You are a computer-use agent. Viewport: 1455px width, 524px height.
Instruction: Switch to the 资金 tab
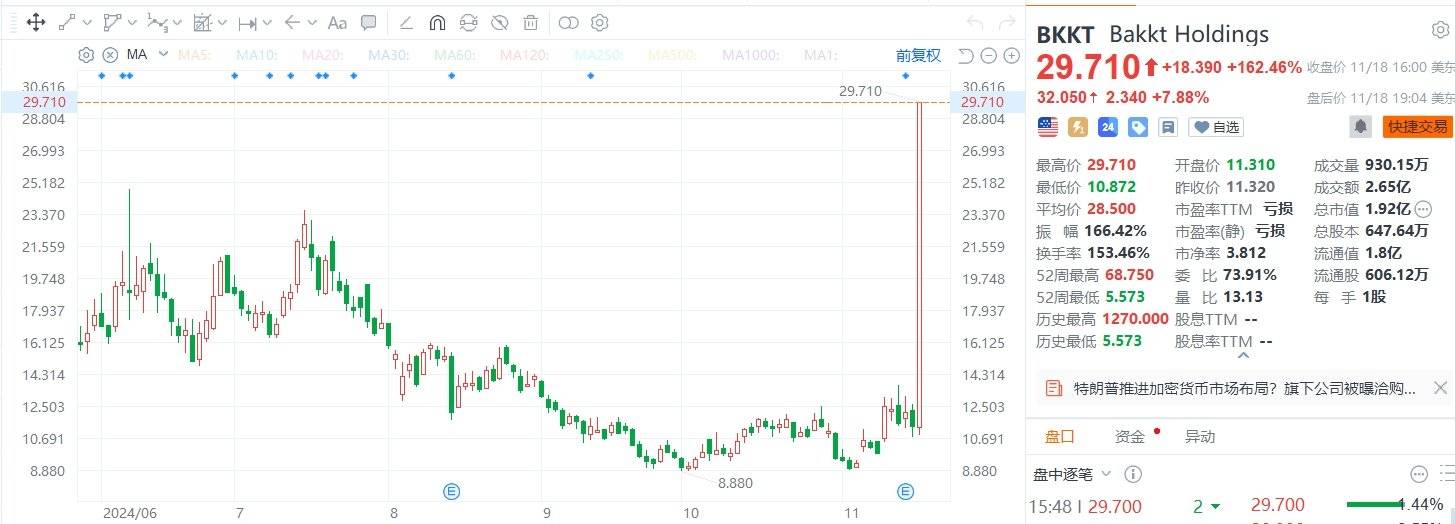[1129, 436]
